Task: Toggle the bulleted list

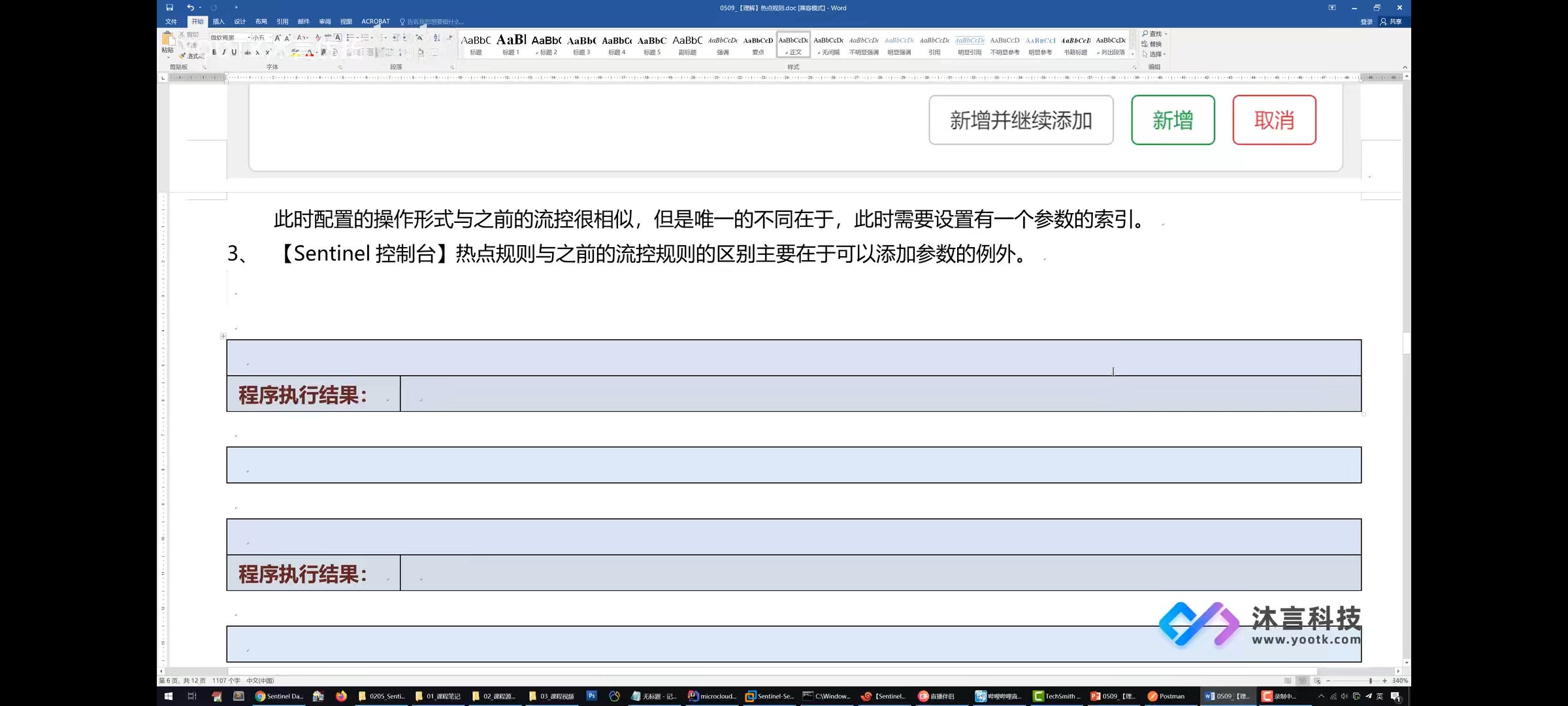Action: [x=350, y=38]
